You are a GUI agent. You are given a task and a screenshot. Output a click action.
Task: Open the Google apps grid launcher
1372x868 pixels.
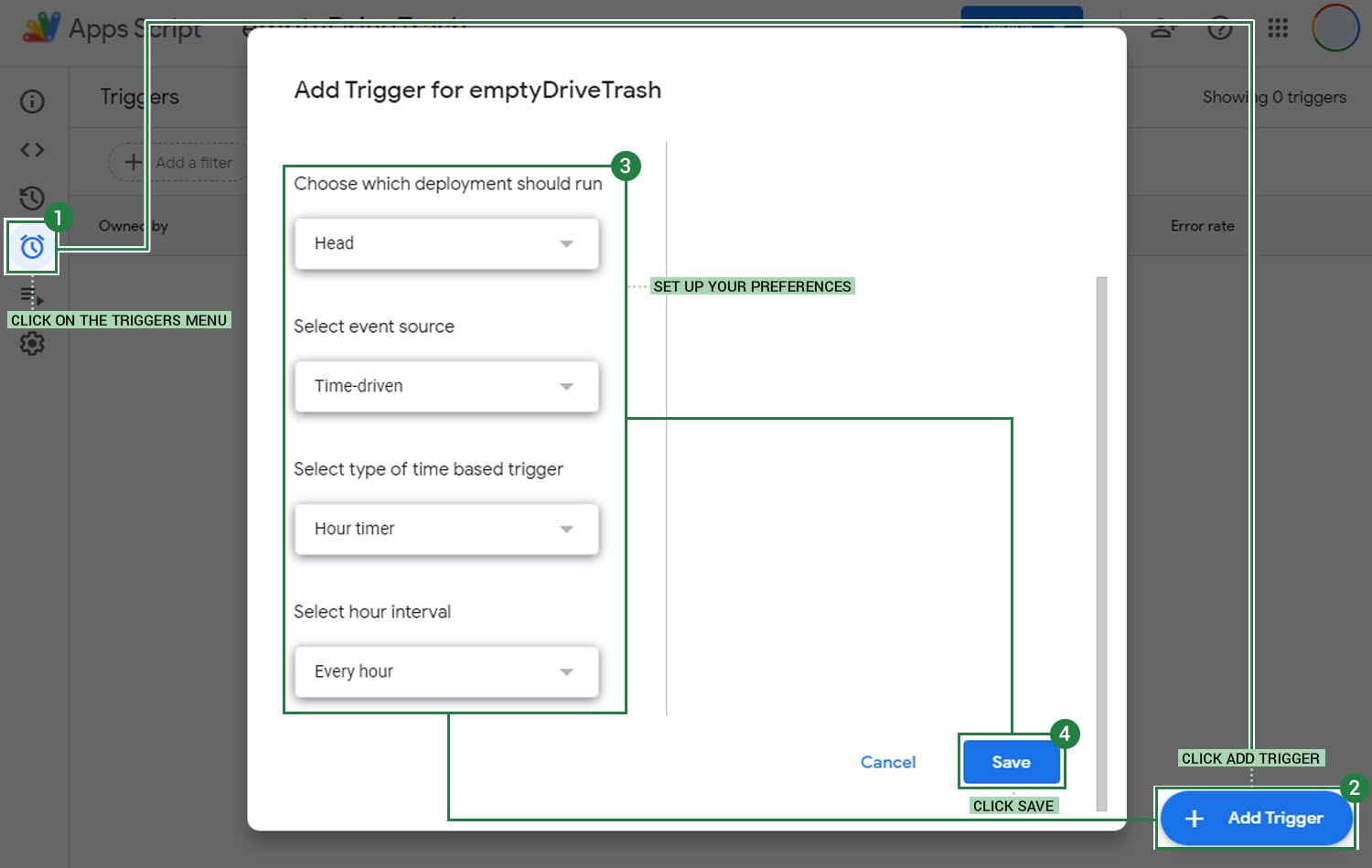click(x=1278, y=28)
